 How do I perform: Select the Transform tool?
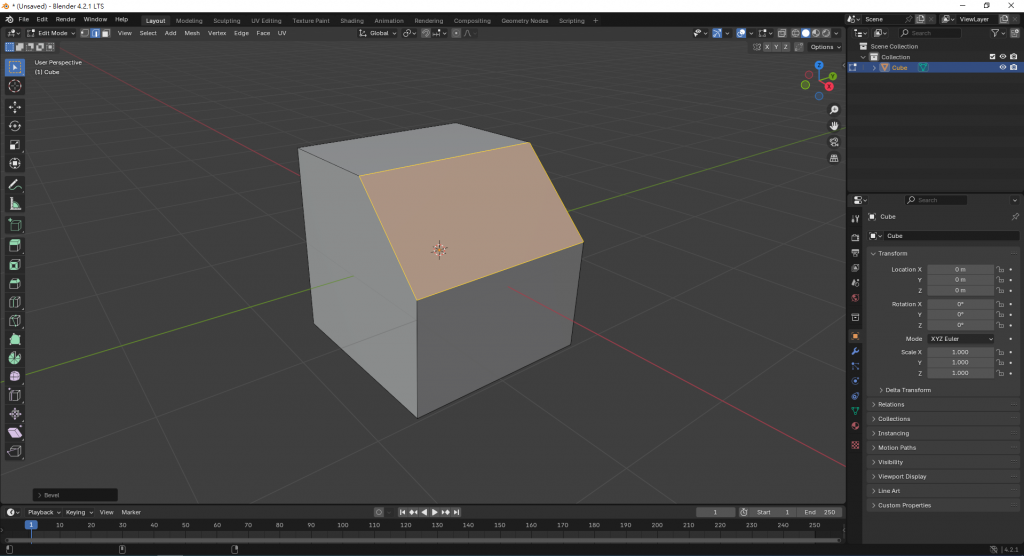pos(15,163)
